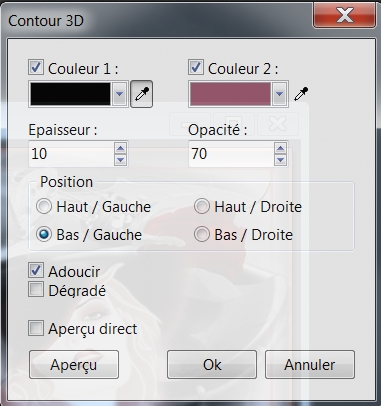381x406 pixels.
Task: Disable the Adoucir option
Action: click(x=36, y=270)
